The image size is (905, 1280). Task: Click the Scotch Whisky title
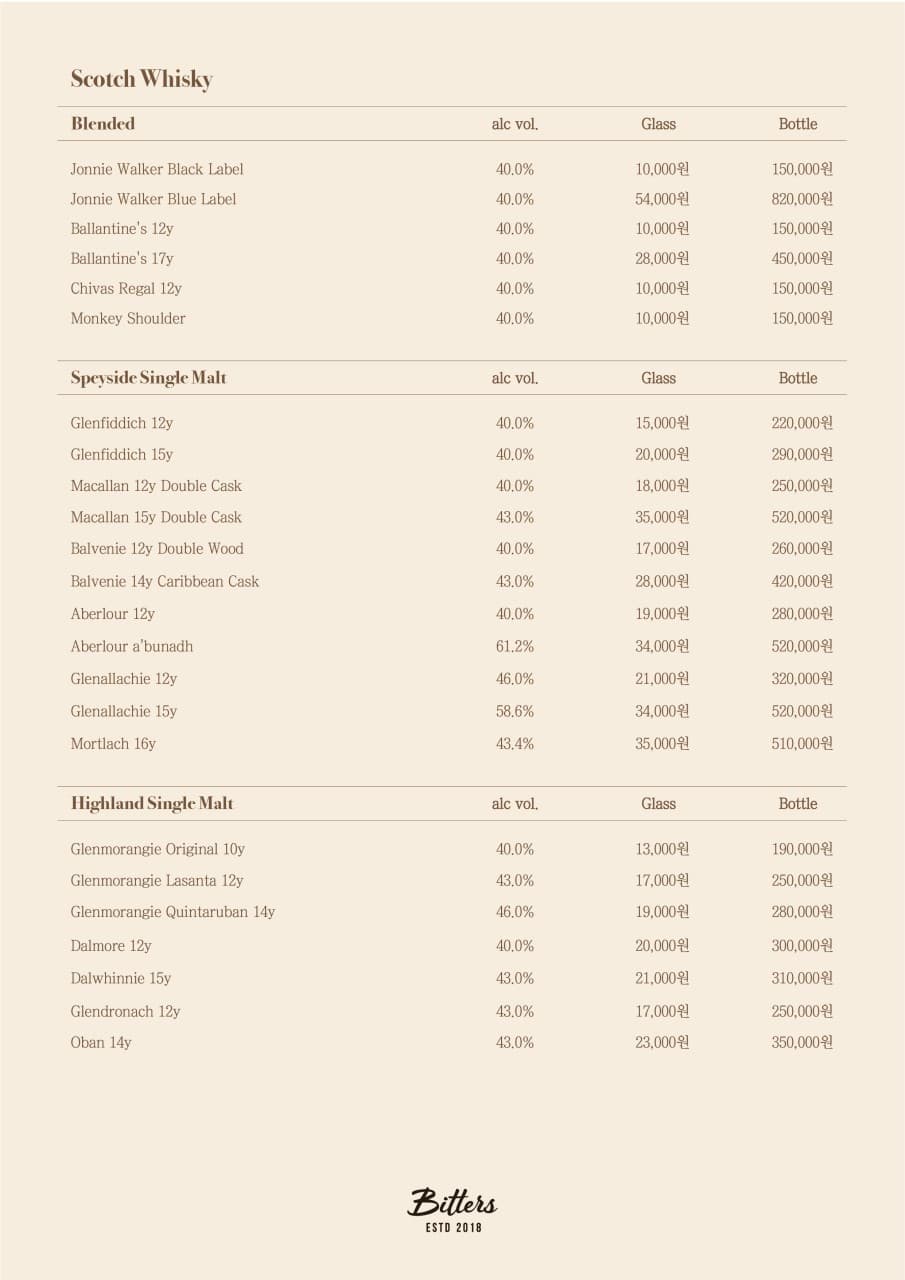pyautogui.click(x=142, y=80)
